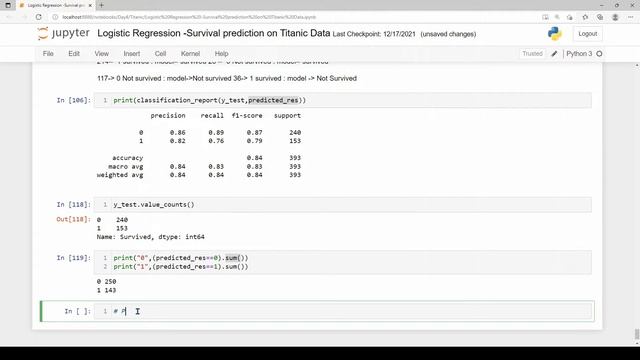
Task: Click the zoom magnifier icon in the address bar
Action: [x=557, y=17]
